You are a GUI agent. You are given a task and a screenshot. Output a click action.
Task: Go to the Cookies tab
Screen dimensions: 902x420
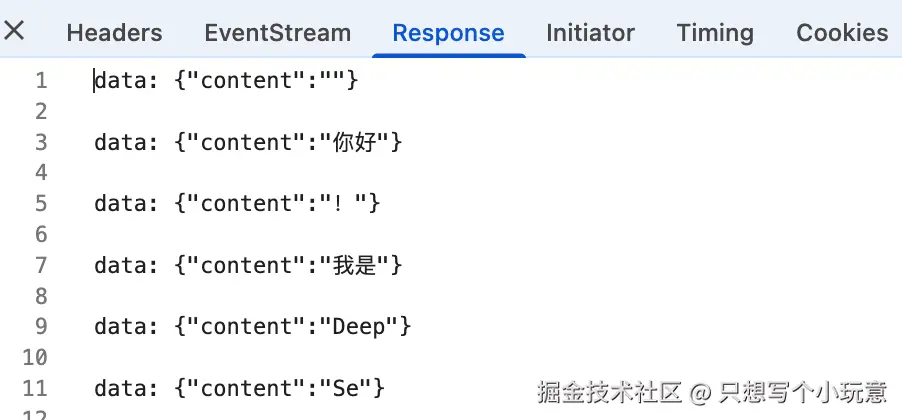[842, 33]
